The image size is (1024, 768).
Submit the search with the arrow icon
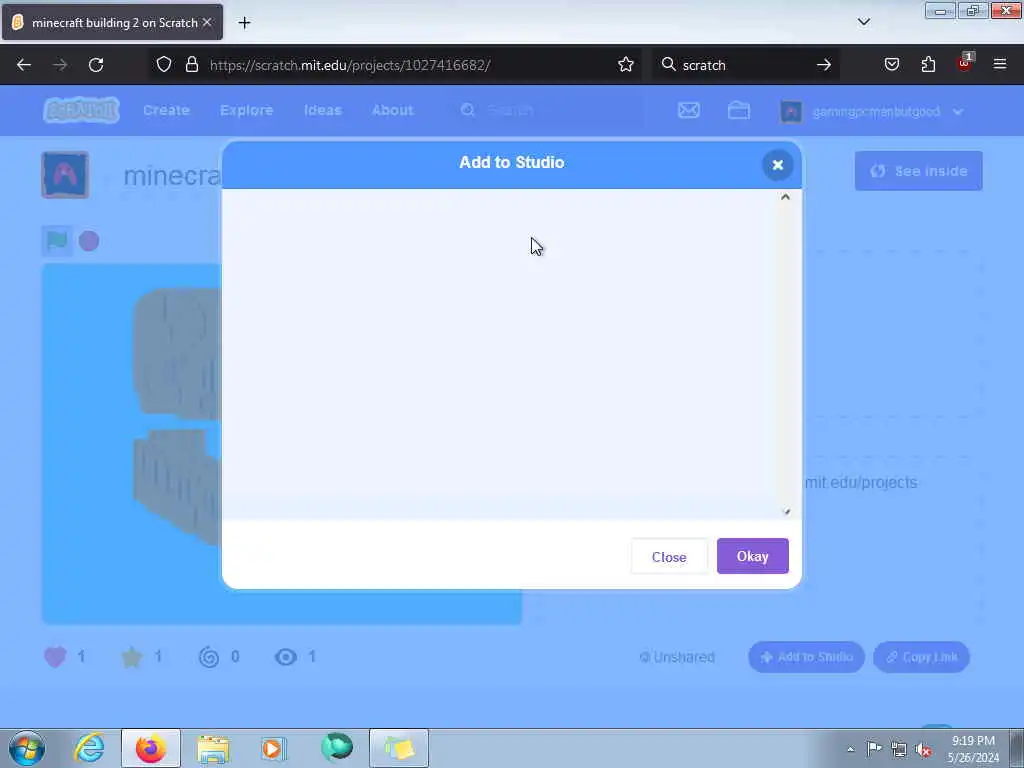coord(824,65)
